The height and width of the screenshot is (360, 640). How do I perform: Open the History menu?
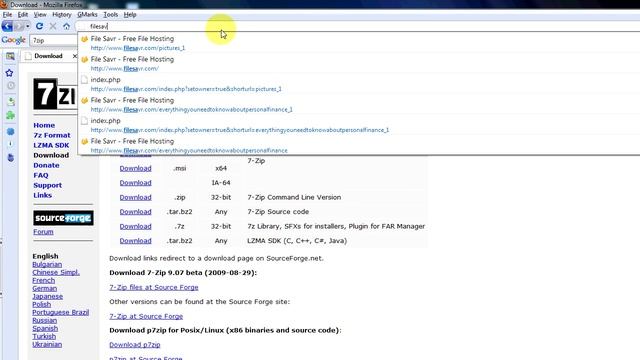[62, 14]
